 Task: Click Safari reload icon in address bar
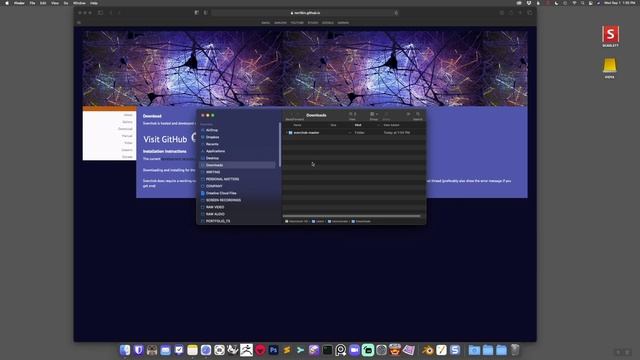tap(396, 13)
